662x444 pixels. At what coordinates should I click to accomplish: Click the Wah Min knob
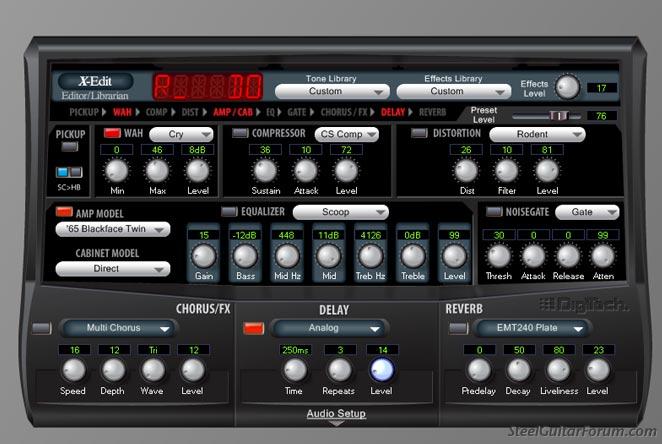(116, 171)
